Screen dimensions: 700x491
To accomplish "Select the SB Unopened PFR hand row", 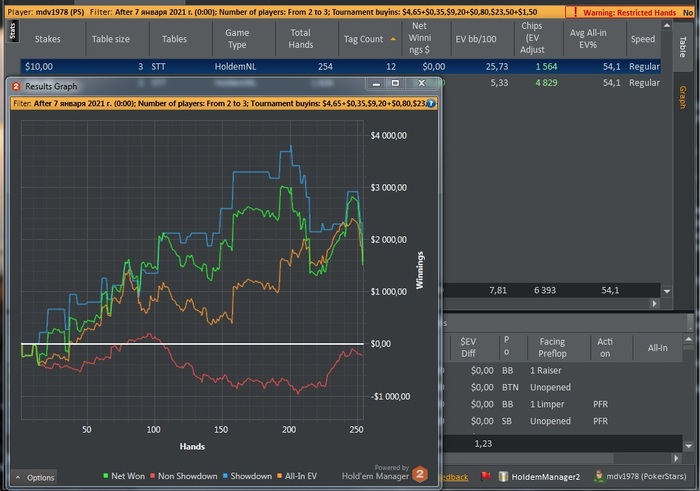I will pos(562,421).
